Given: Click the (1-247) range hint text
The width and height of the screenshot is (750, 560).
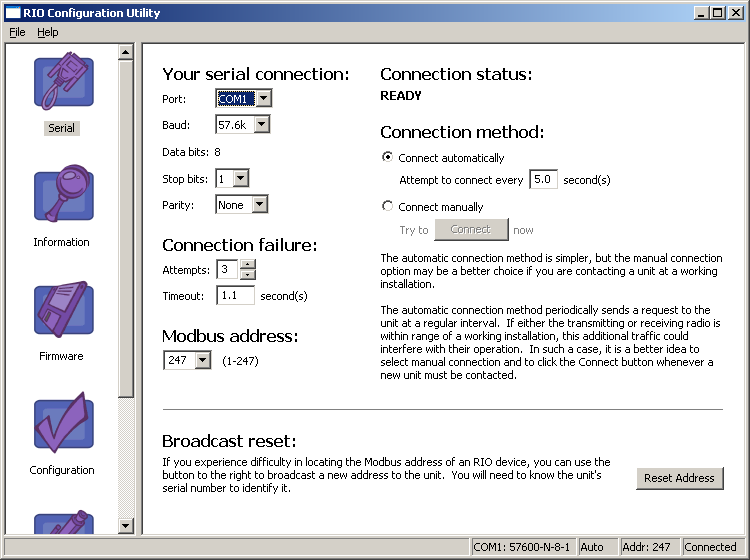Looking at the screenshot, I should click(240, 361).
